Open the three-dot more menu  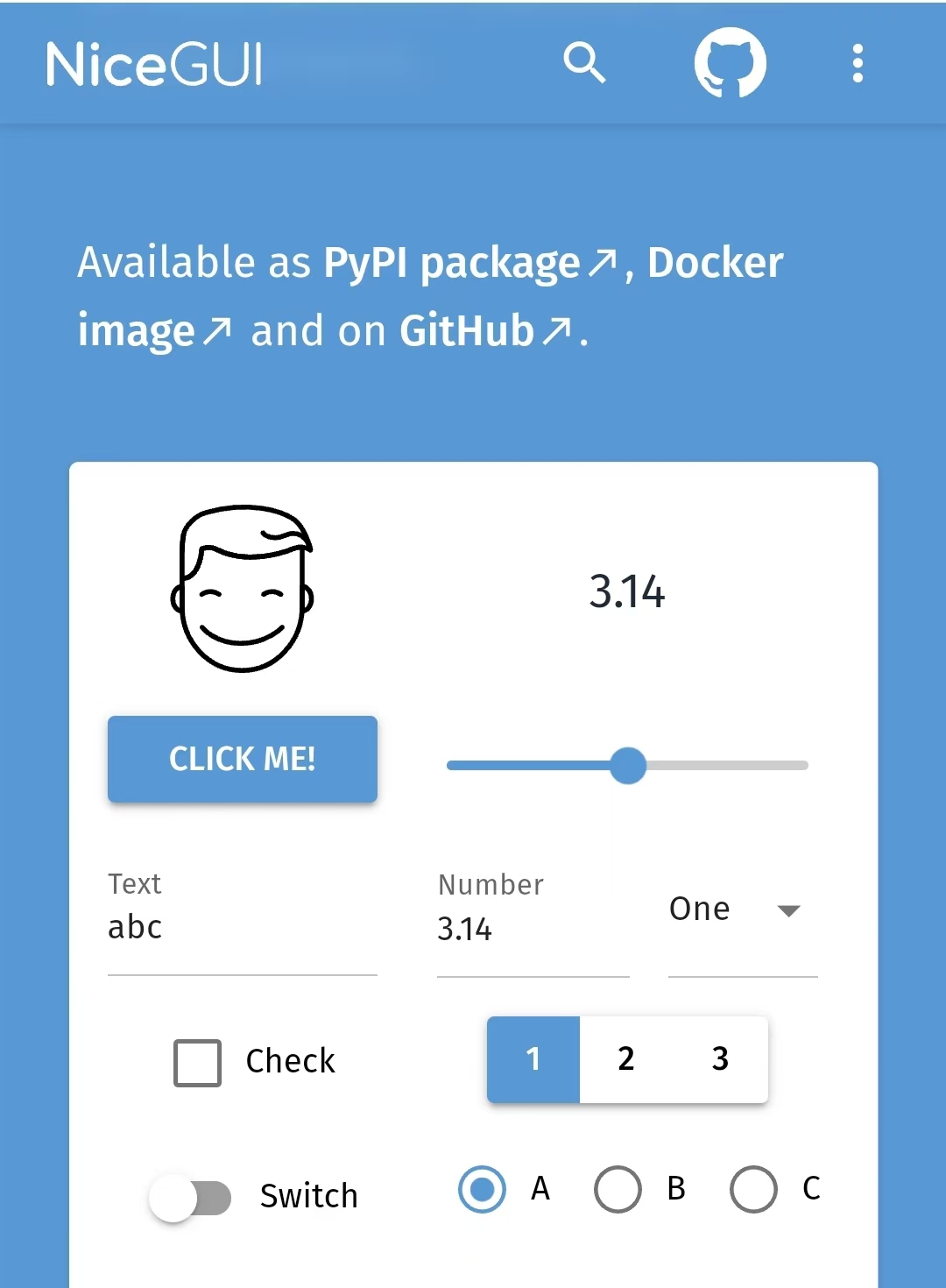click(858, 63)
